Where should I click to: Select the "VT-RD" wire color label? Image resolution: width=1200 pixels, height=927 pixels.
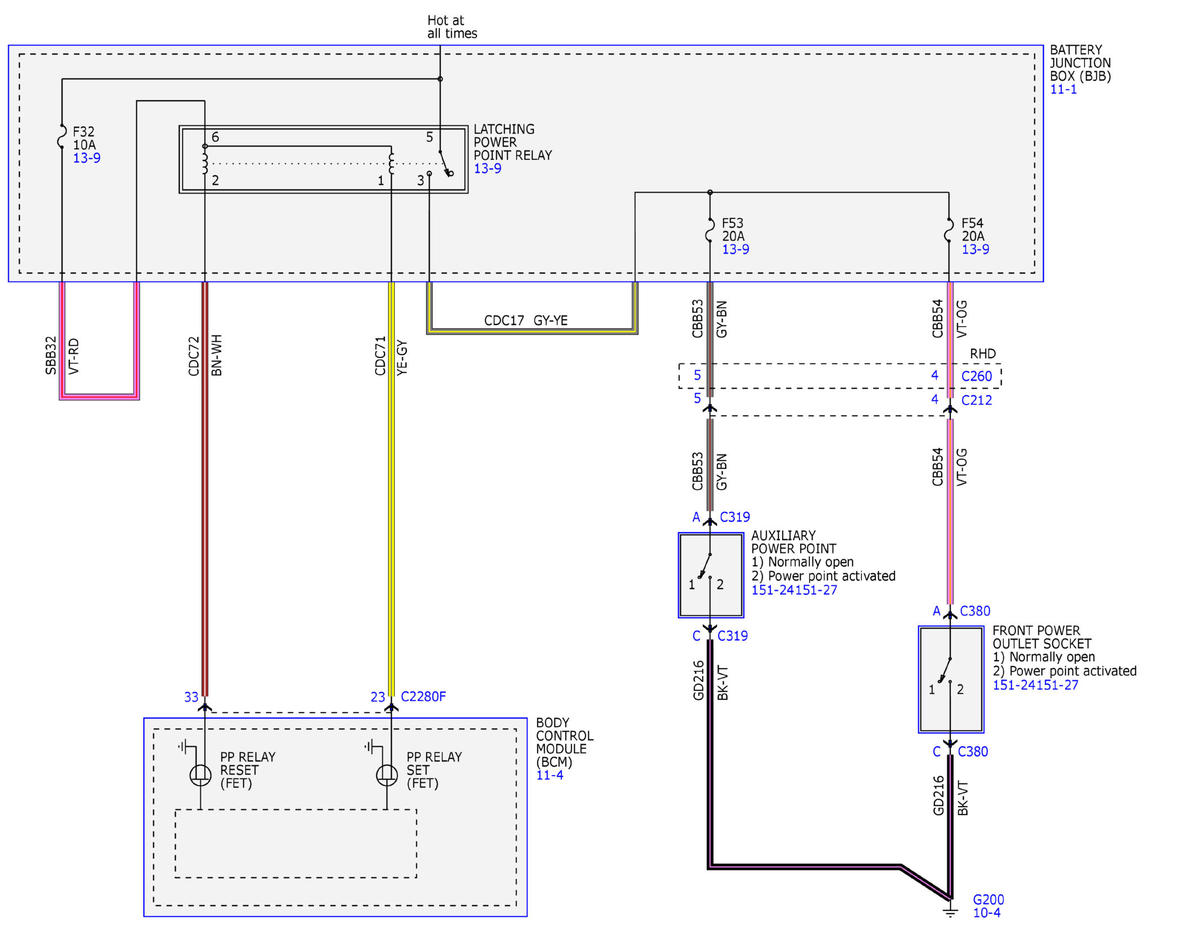pyautogui.click(x=72, y=354)
